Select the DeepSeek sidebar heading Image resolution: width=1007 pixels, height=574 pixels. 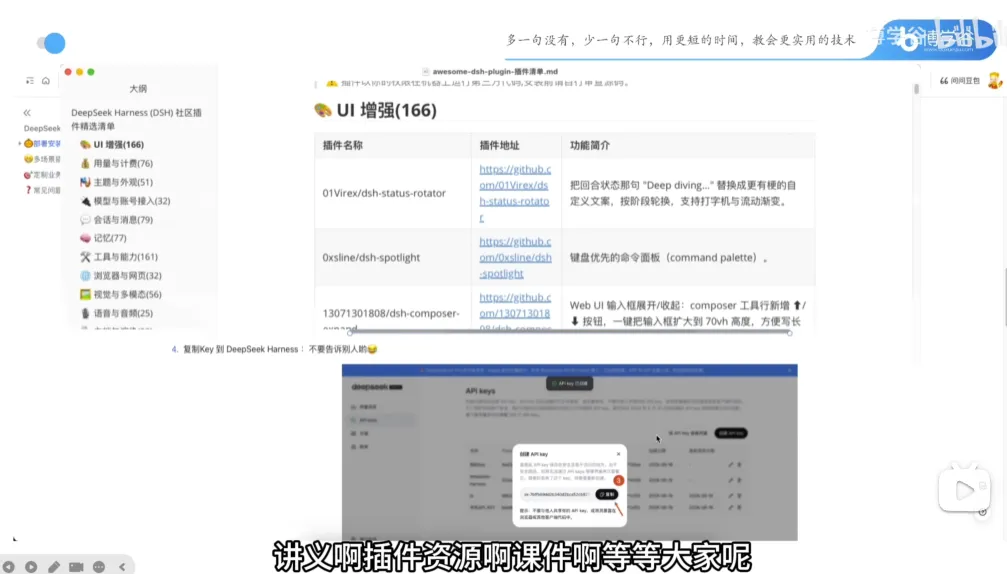[x=42, y=128]
